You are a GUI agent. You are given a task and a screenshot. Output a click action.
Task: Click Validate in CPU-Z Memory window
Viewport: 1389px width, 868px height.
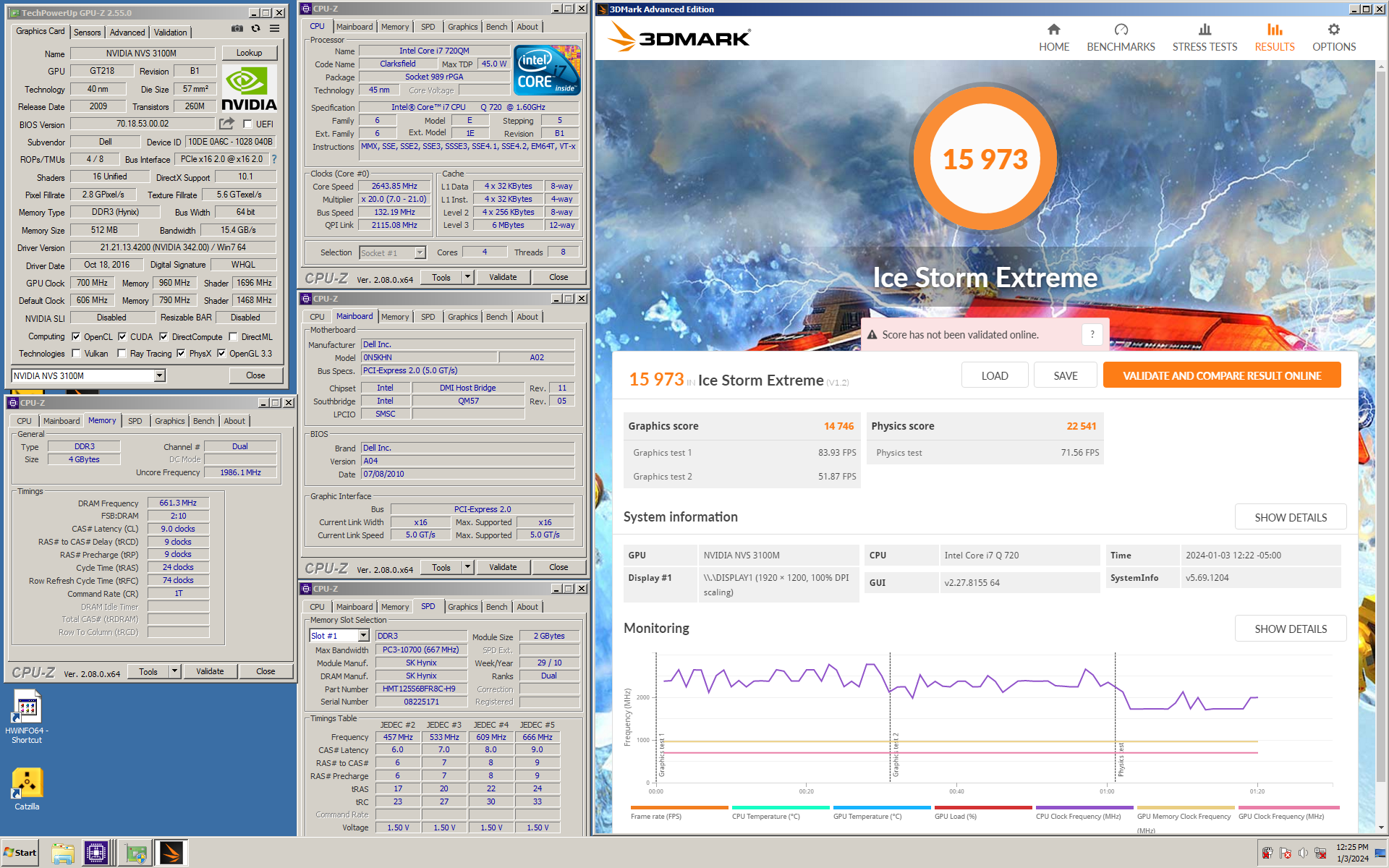[x=210, y=671]
